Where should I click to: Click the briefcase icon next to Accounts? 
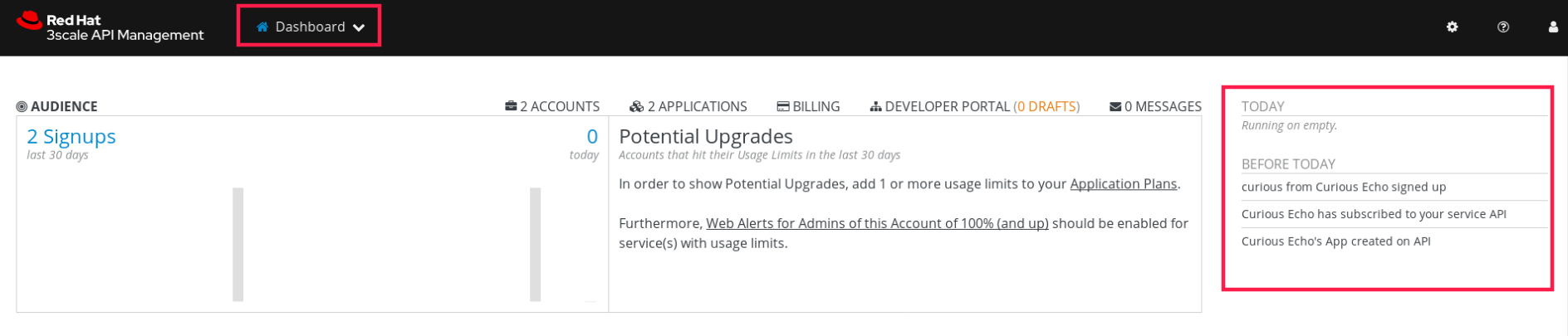point(511,106)
